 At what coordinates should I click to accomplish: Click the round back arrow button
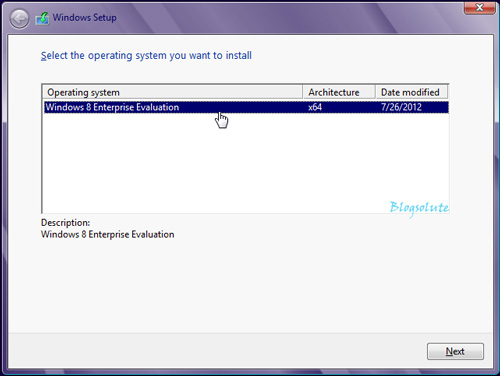click(x=19, y=18)
